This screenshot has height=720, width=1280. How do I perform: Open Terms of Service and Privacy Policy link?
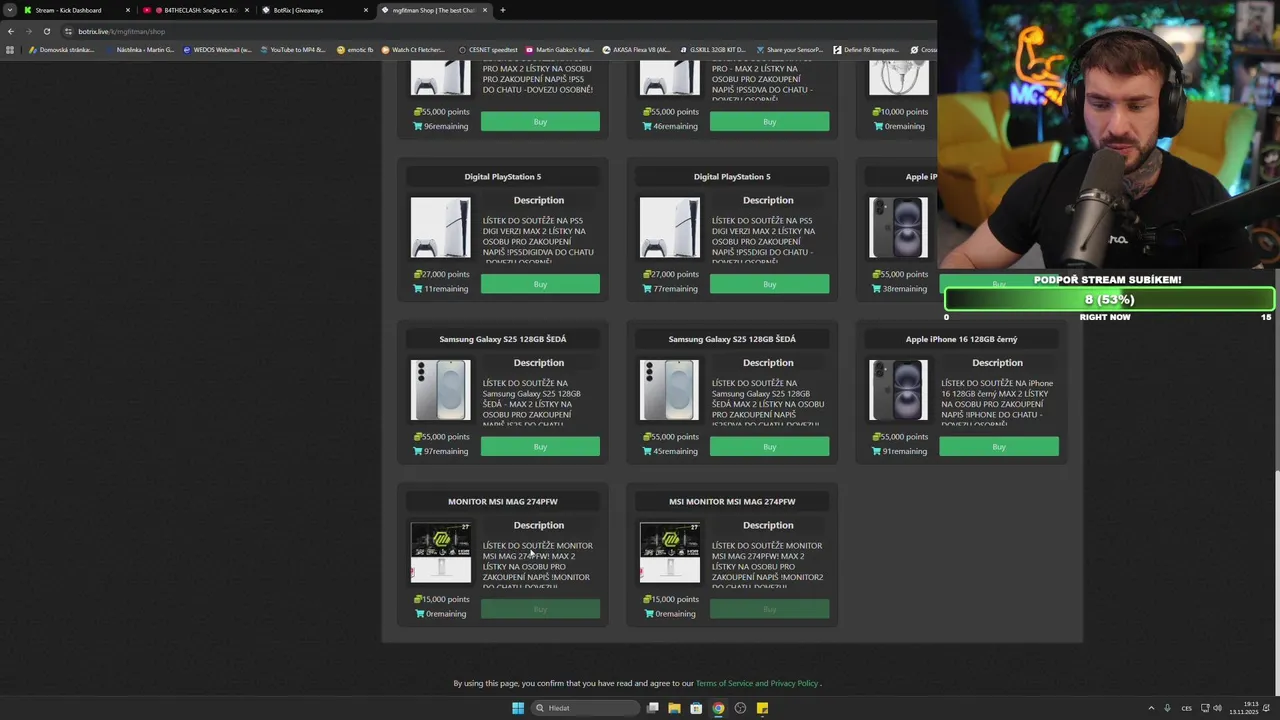(757, 683)
